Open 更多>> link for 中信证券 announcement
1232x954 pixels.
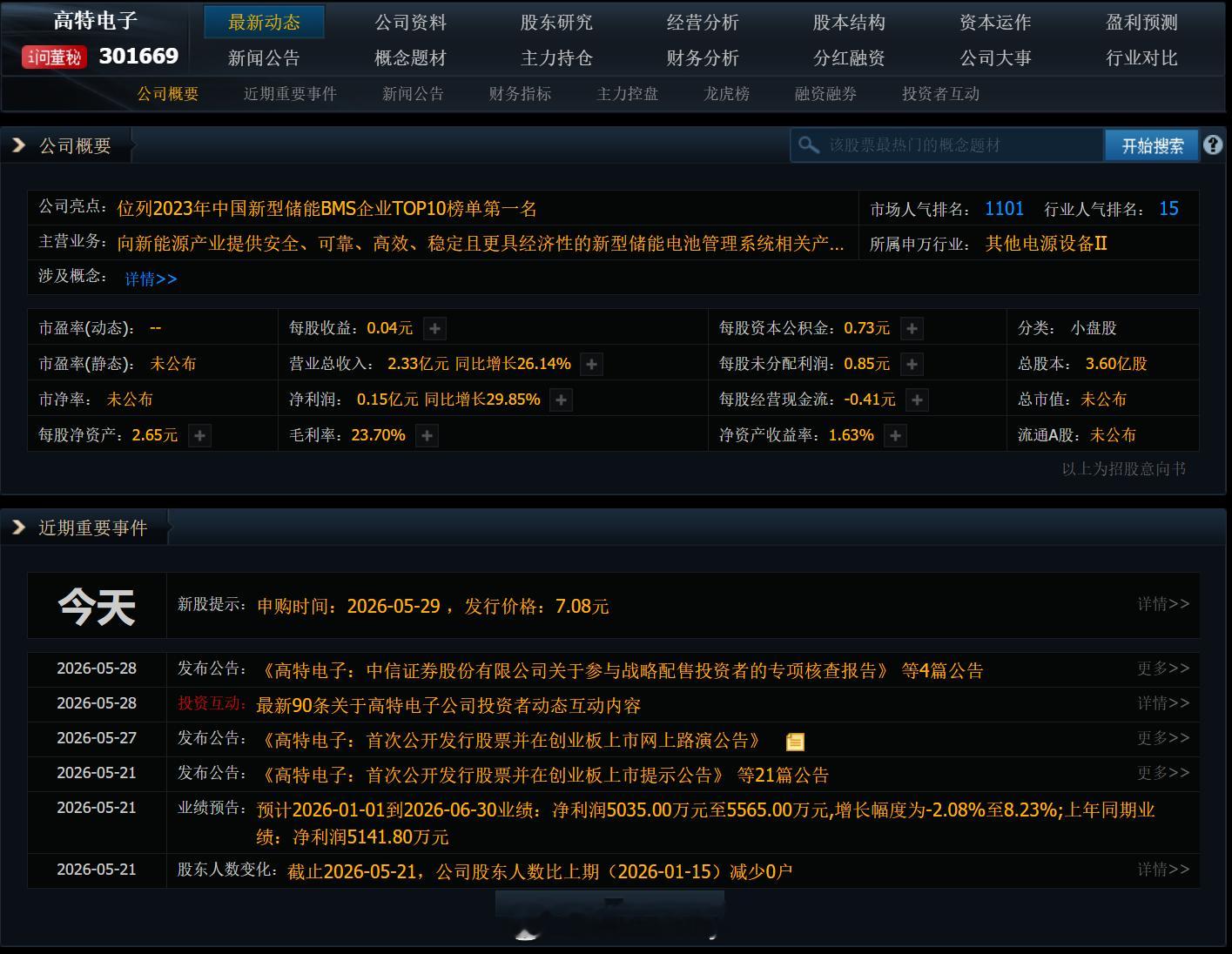coord(1163,668)
